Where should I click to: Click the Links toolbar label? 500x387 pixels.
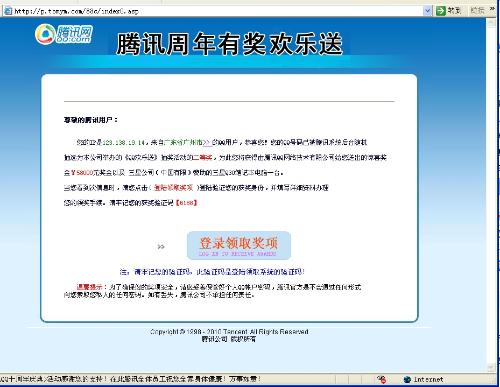click(x=477, y=11)
